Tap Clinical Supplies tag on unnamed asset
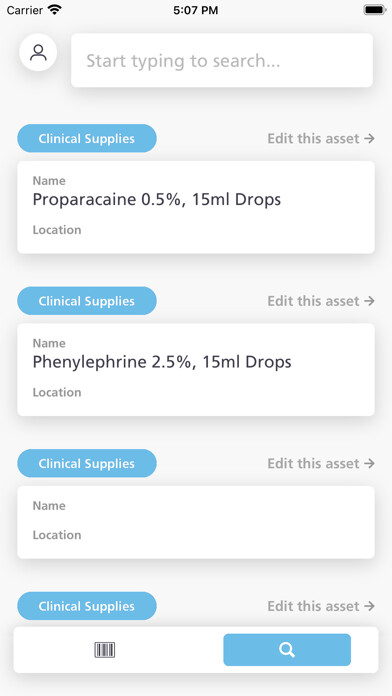The image size is (392, 696). 87,463
